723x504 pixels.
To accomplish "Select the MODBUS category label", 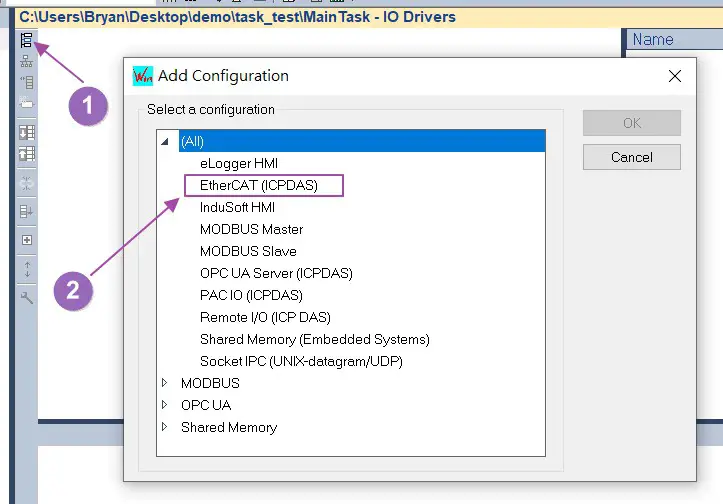I will (x=210, y=383).
